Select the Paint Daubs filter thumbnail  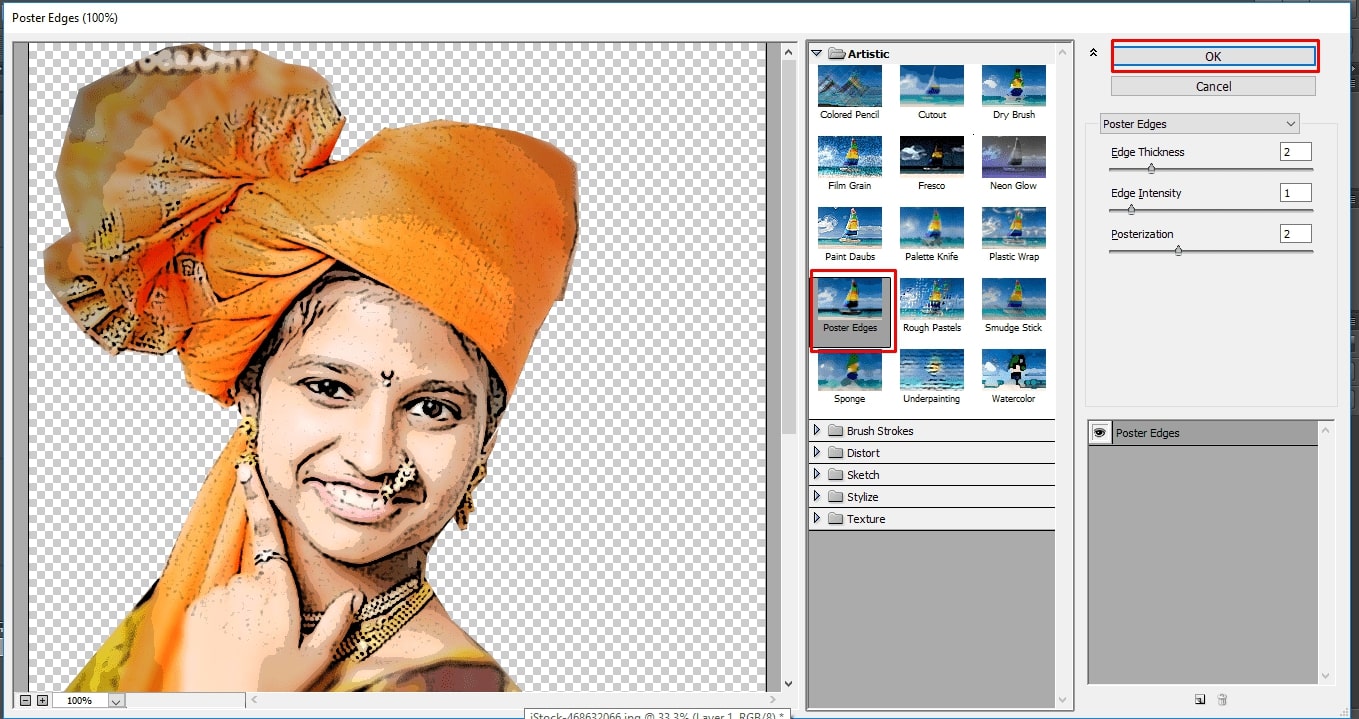(849, 229)
